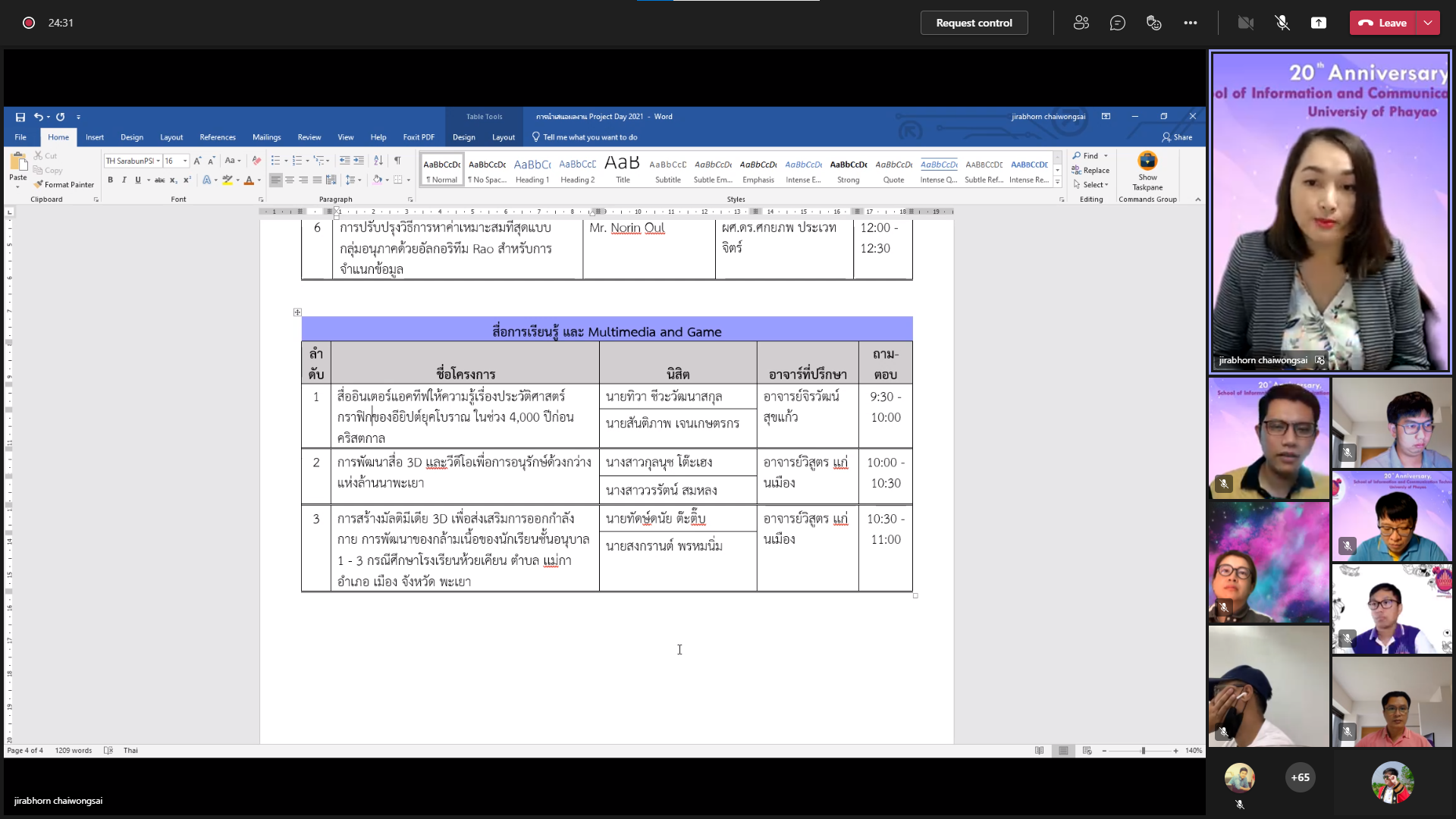Click Tell me what you want to do
This screenshot has height=819, width=1456.
[585, 137]
